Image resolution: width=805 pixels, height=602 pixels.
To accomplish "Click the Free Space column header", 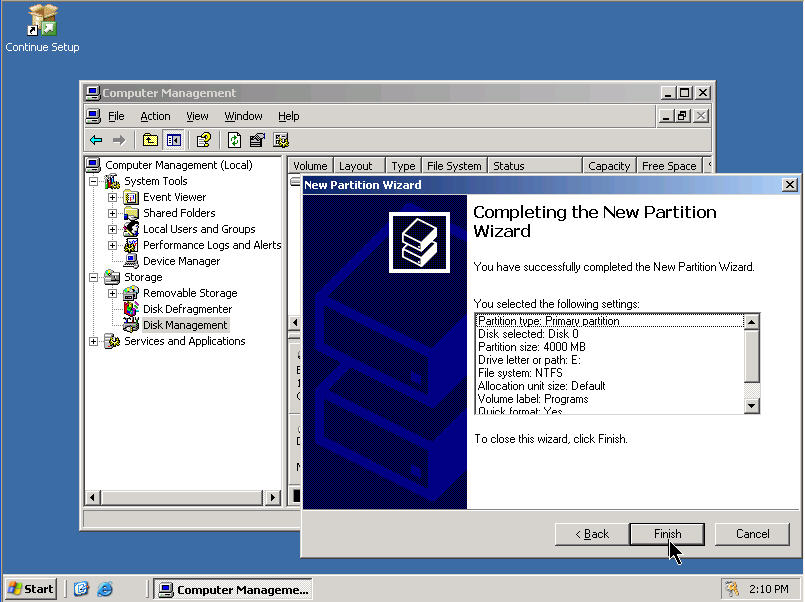I will click(669, 166).
